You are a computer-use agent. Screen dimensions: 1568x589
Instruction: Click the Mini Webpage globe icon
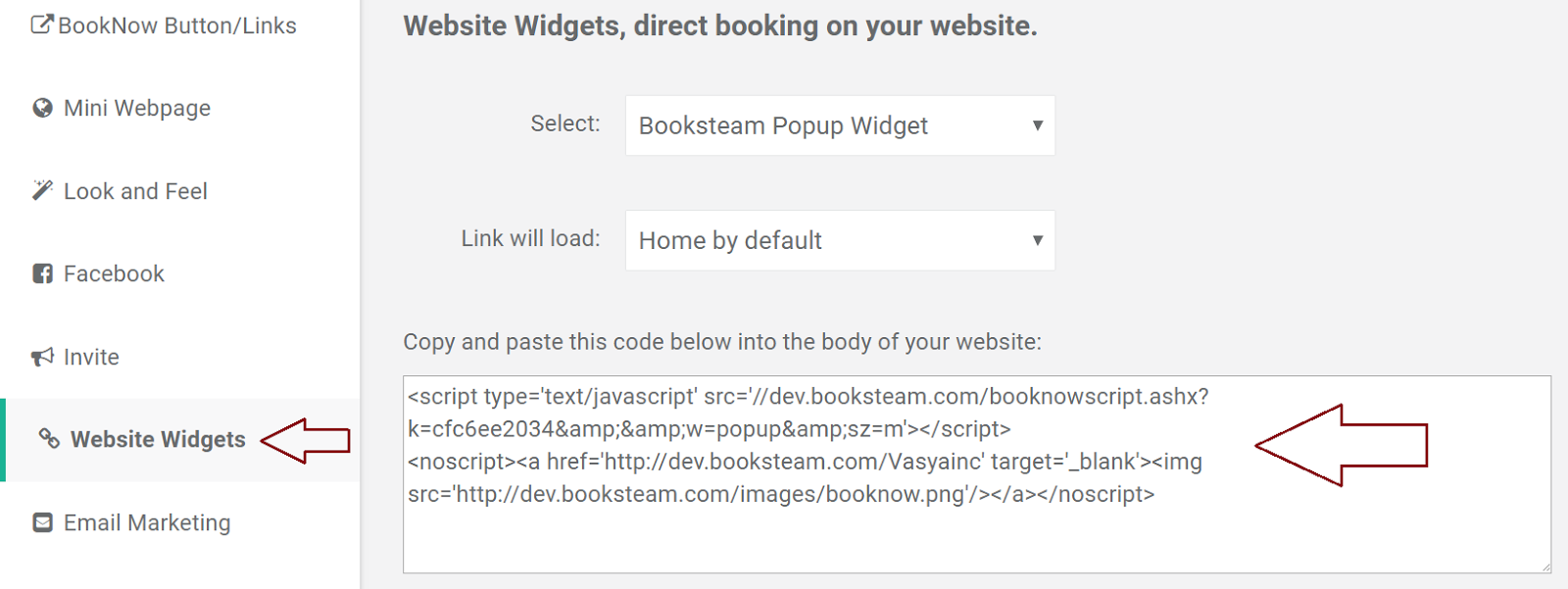pyautogui.click(x=42, y=108)
